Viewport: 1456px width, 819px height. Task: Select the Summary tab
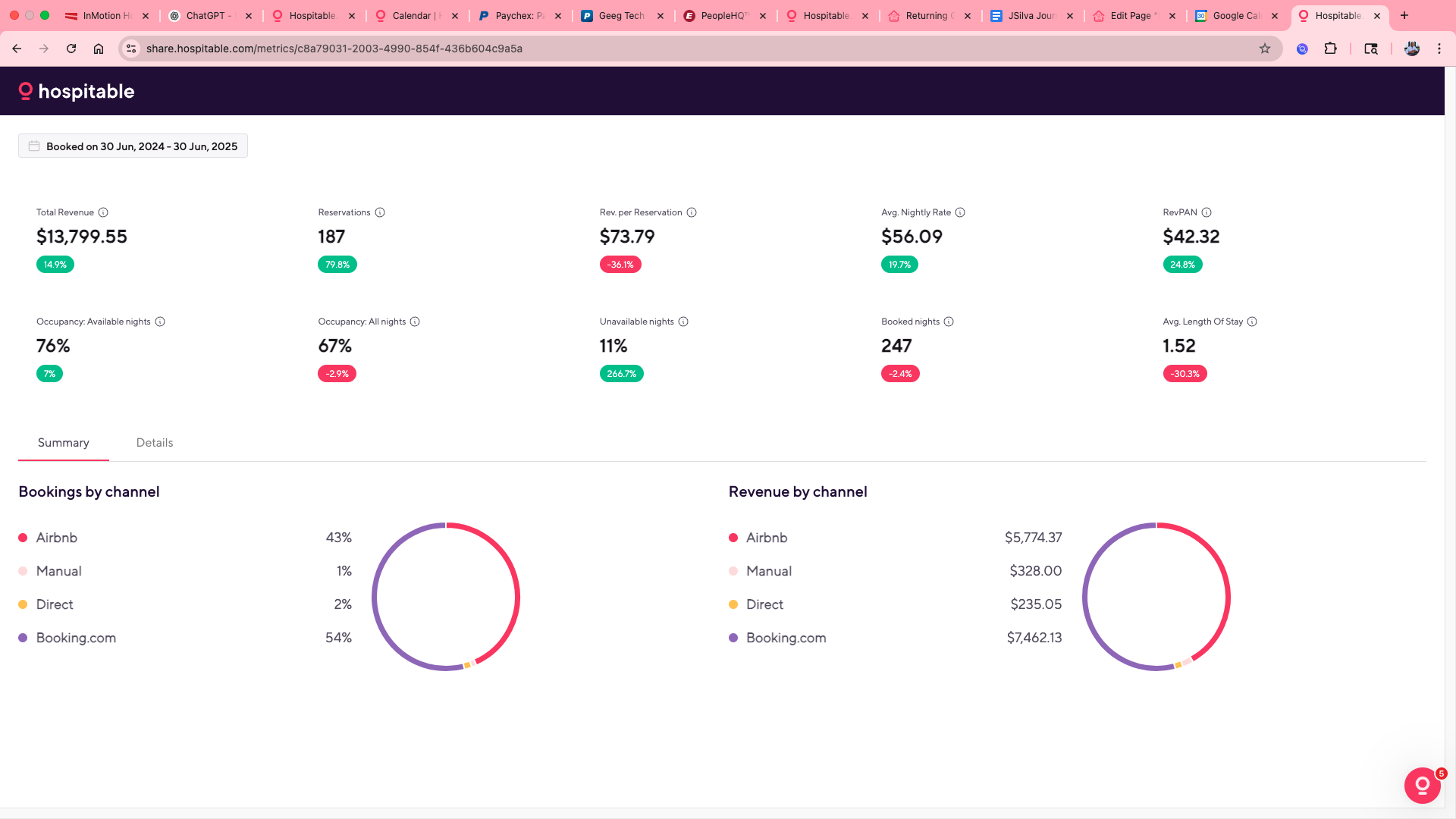pos(64,443)
